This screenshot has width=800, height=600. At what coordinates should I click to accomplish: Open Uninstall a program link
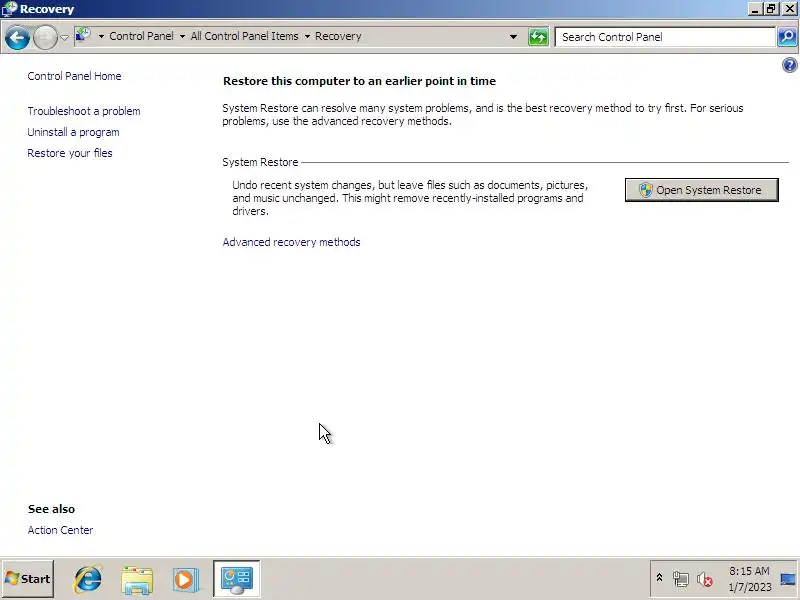click(x=73, y=132)
